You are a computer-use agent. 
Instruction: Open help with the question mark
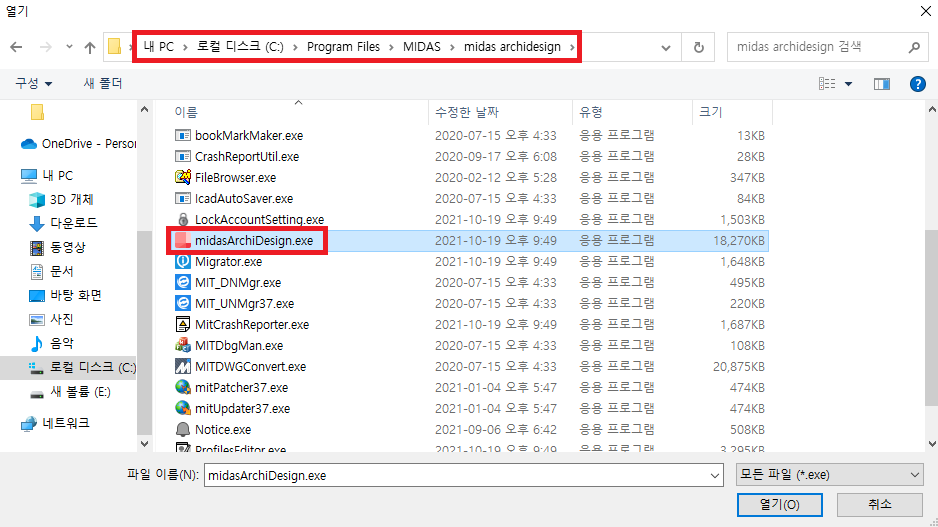coord(918,84)
